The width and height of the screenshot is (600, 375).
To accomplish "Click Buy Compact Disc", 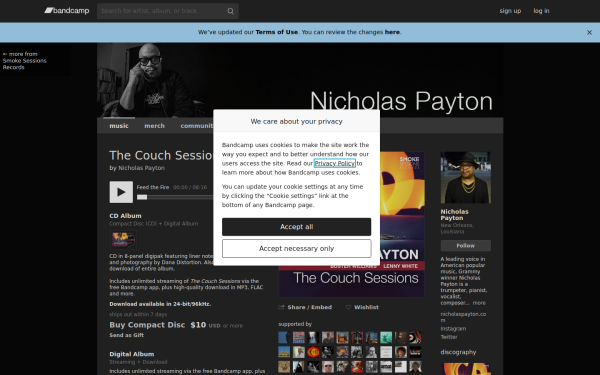I will [147, 325].
